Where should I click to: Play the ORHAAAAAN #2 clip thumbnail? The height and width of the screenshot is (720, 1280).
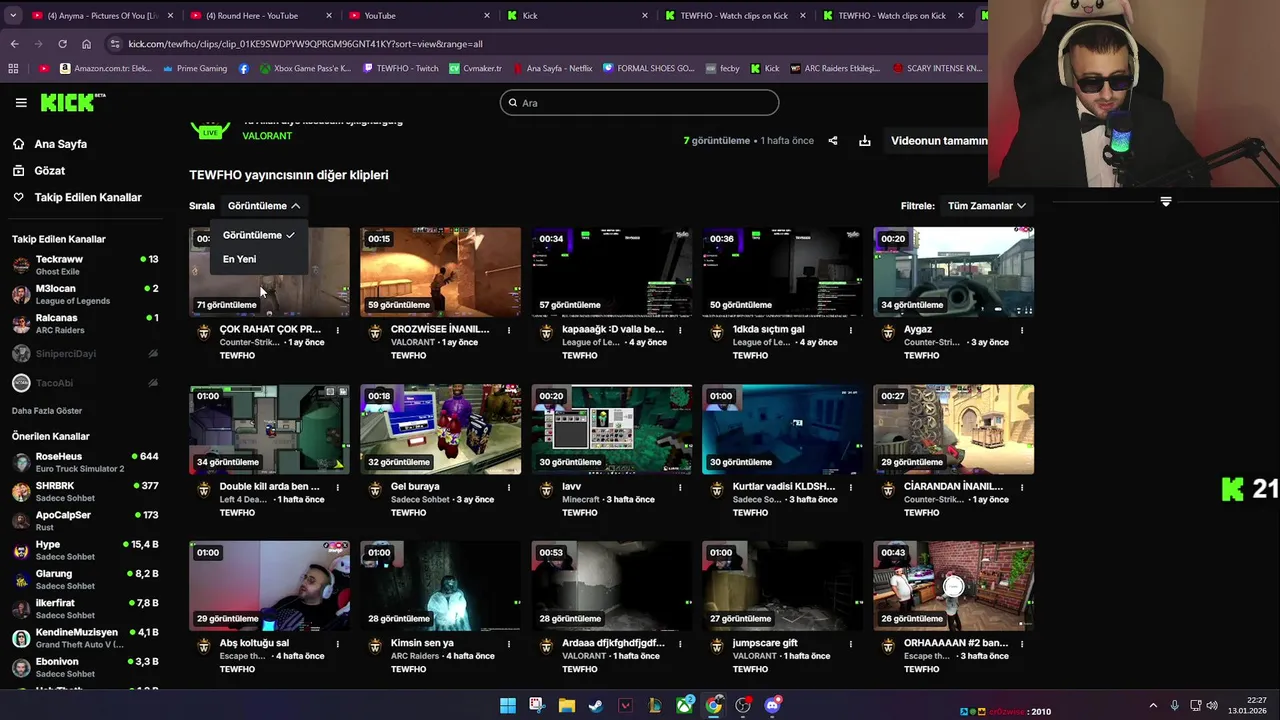tap(953, 586)
